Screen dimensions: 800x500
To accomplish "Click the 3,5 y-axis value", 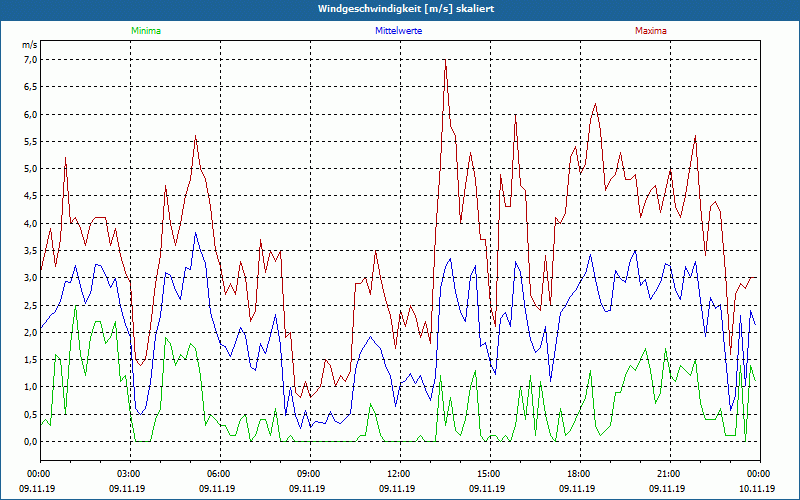I will tap(30, 251).
